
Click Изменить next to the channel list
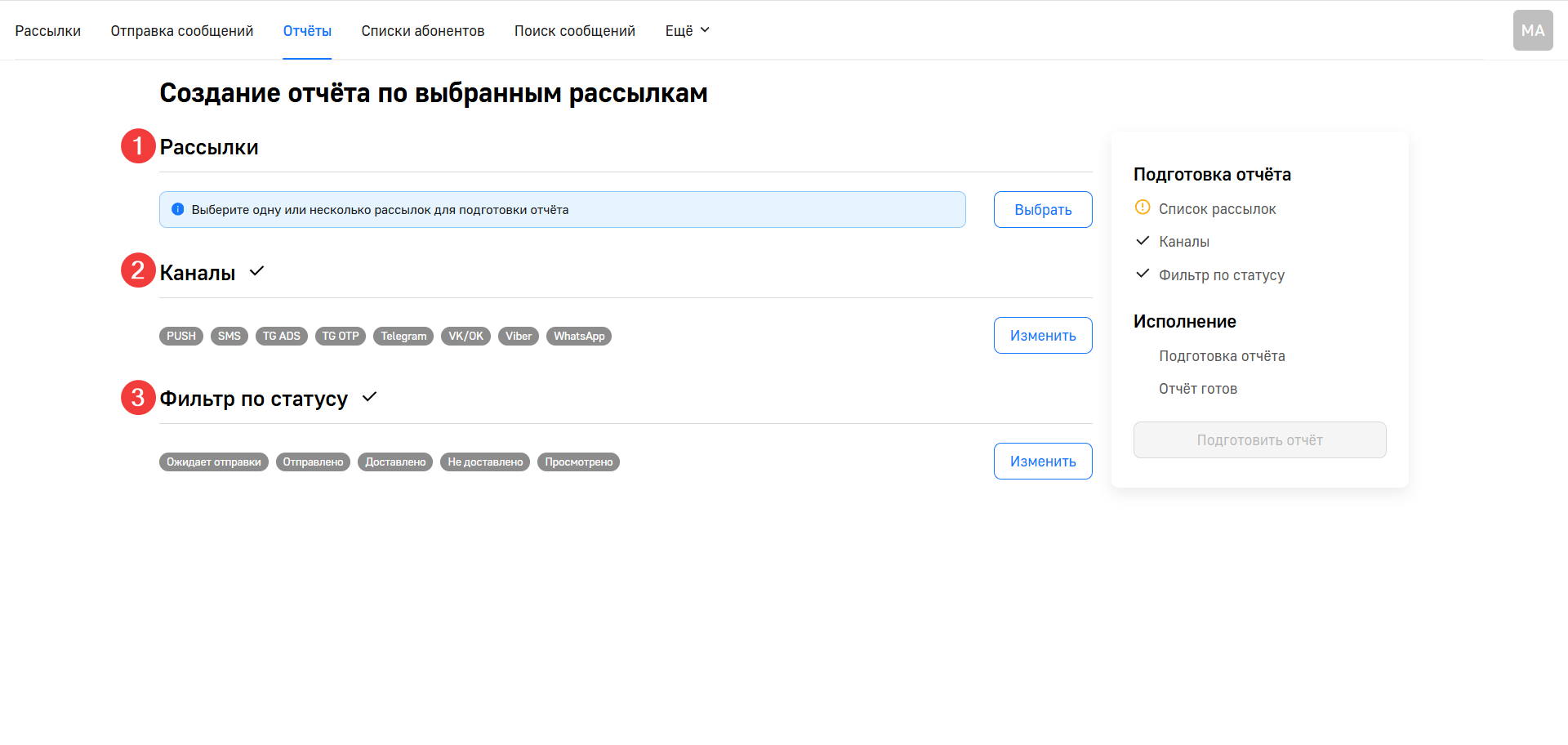[x=1043, y=335]
